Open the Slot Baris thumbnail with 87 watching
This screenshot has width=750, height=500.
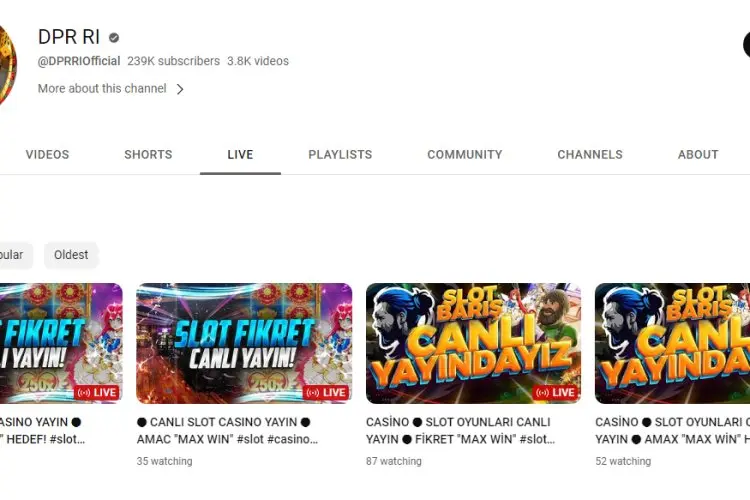pos(473,344)
